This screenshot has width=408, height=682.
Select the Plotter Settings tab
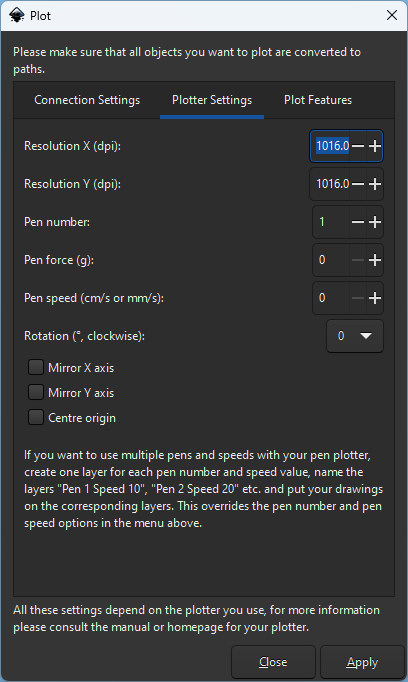pos(212,100)
